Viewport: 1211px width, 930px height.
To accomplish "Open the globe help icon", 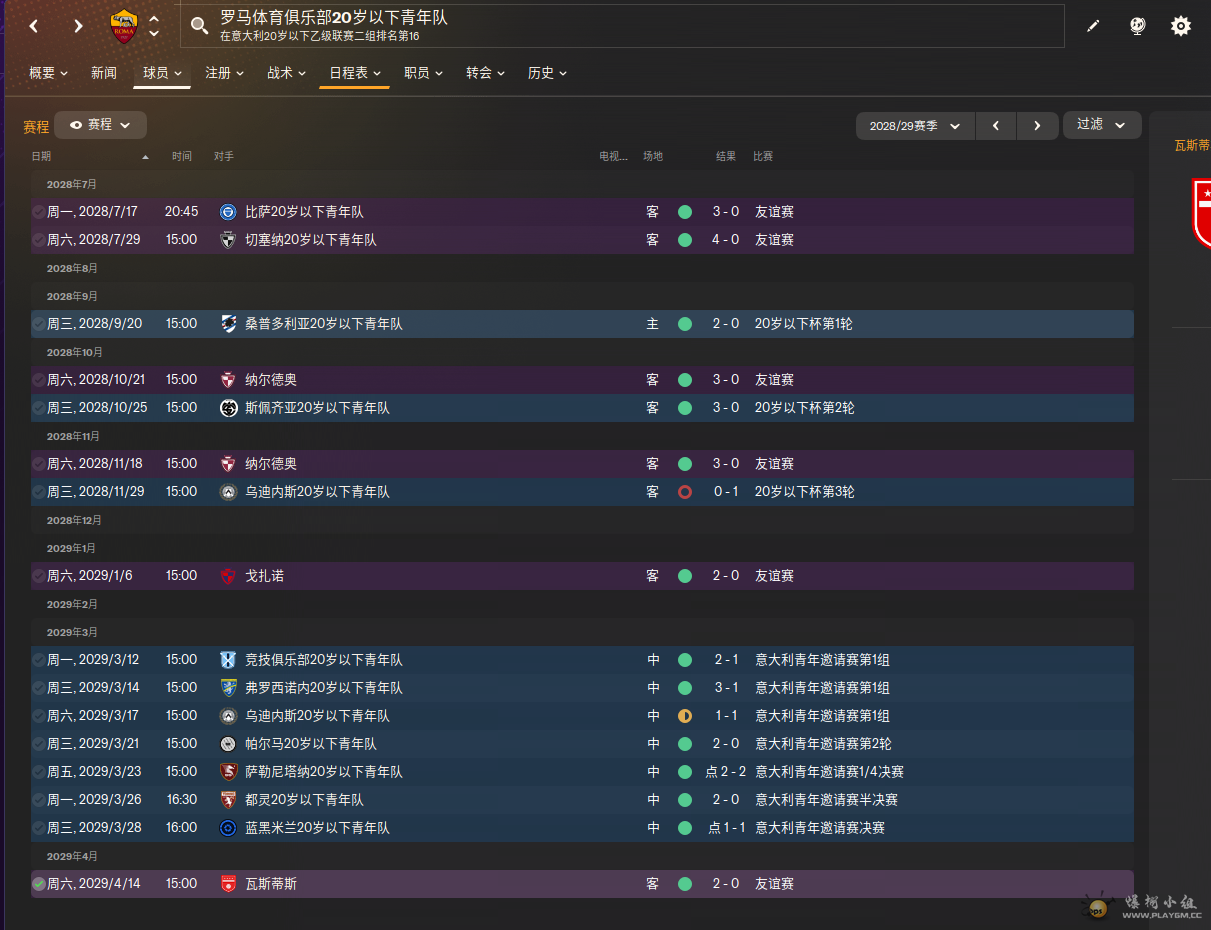I will [x=1137, y=26].
